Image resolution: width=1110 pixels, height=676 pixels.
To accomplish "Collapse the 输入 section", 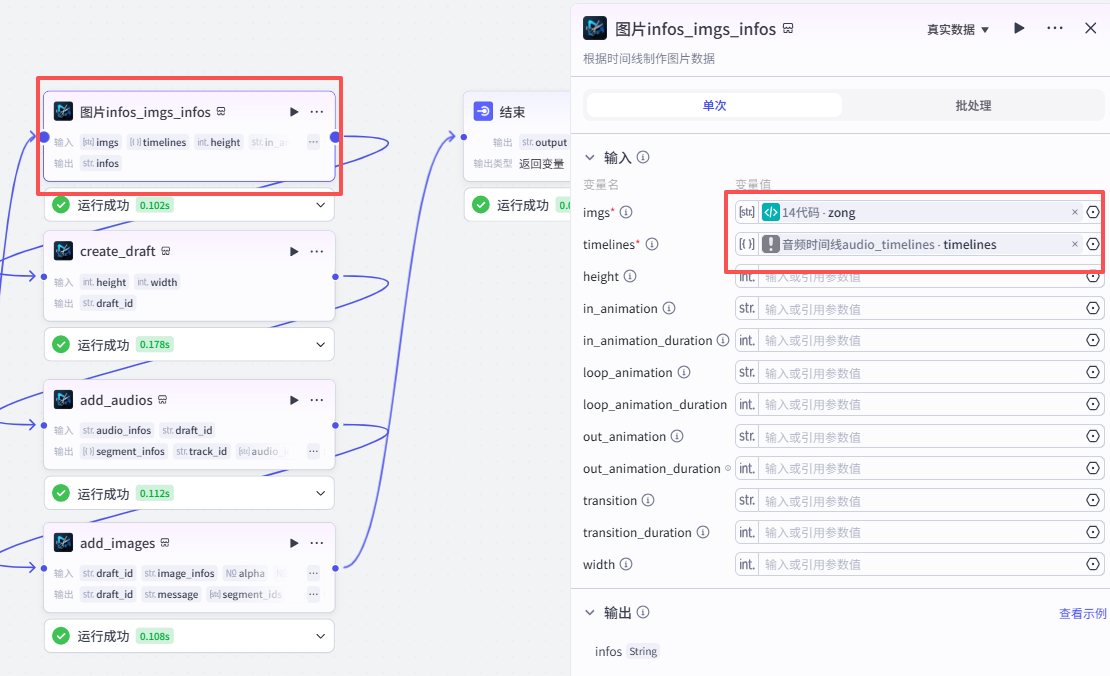I will pos(590,157).
